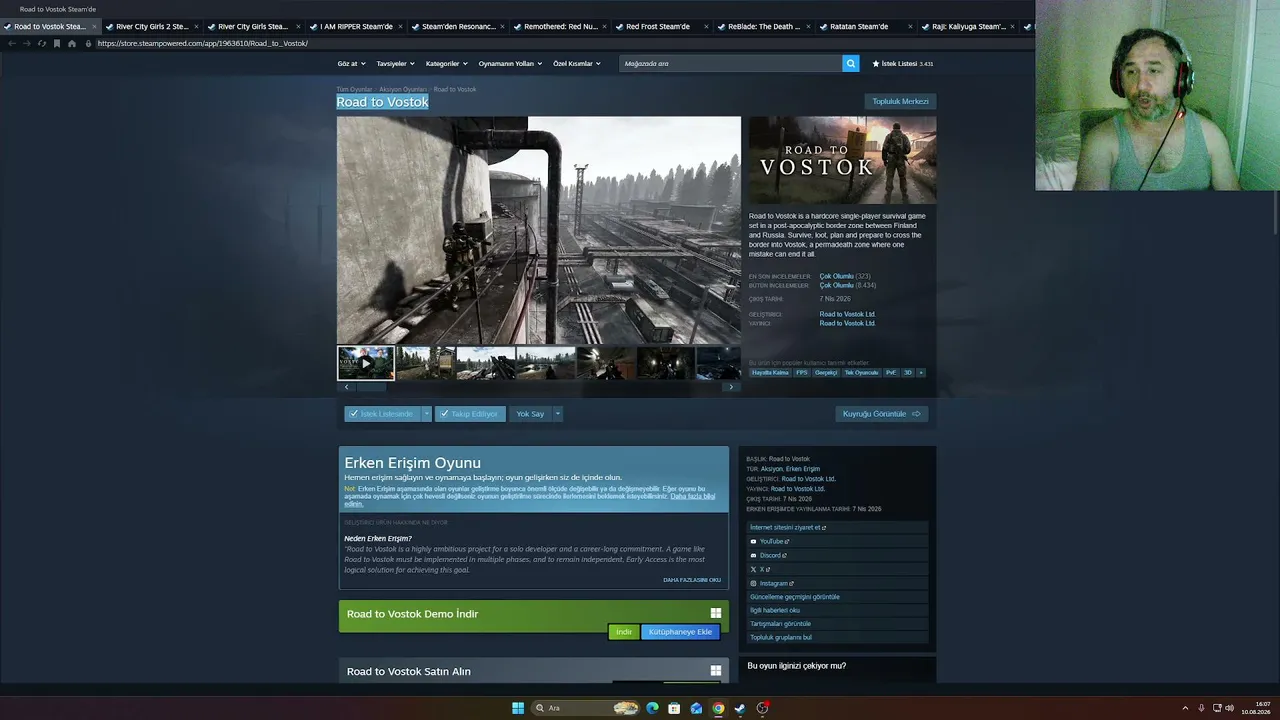The height and width of the screenshot is (720, 1280).
Task: Close the I AM RIPPER tab
Action: pos(400,27)
